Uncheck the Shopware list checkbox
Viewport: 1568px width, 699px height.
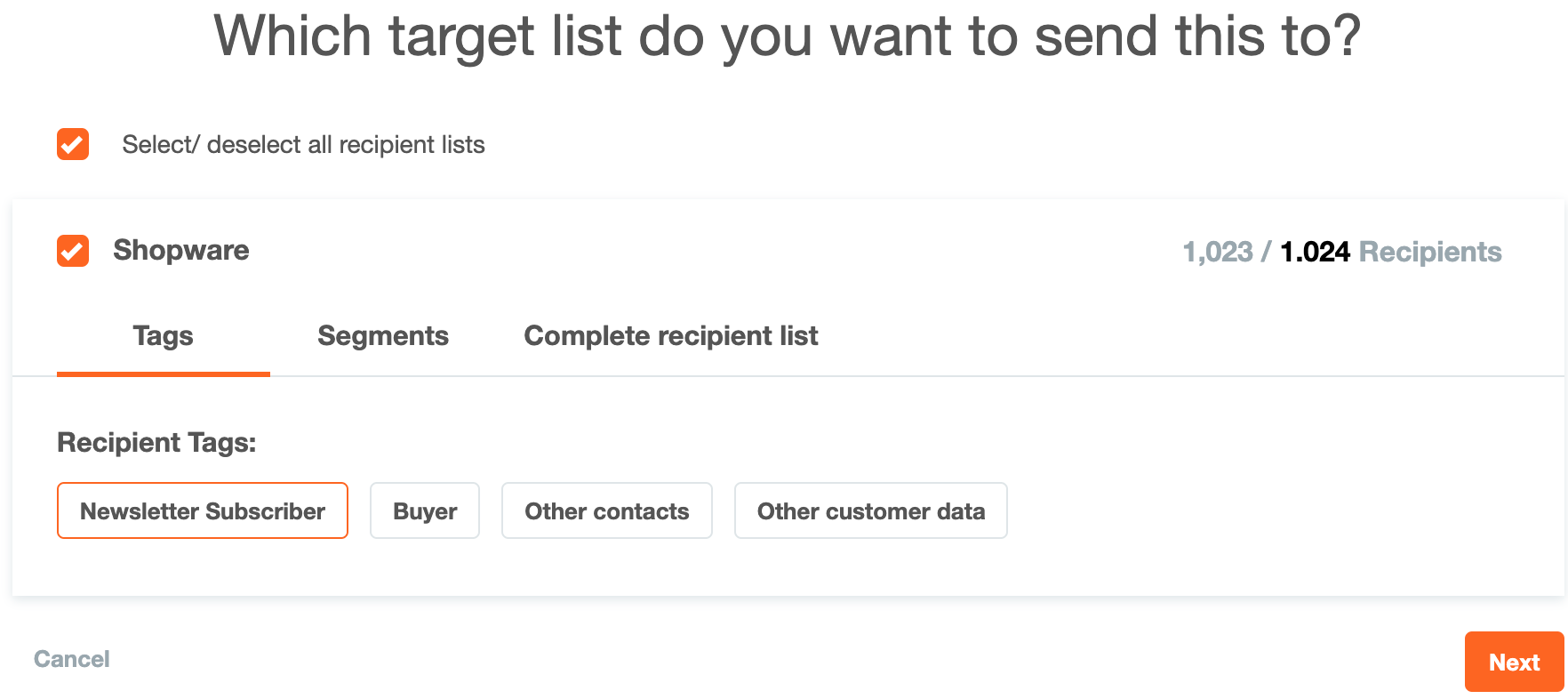73,251
